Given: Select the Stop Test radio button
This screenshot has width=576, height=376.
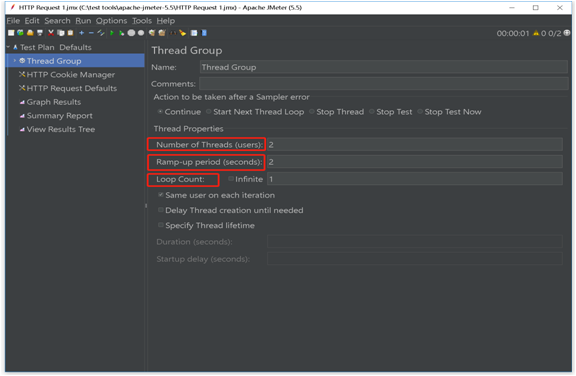Looking at the screenshot, I should 372,111.
